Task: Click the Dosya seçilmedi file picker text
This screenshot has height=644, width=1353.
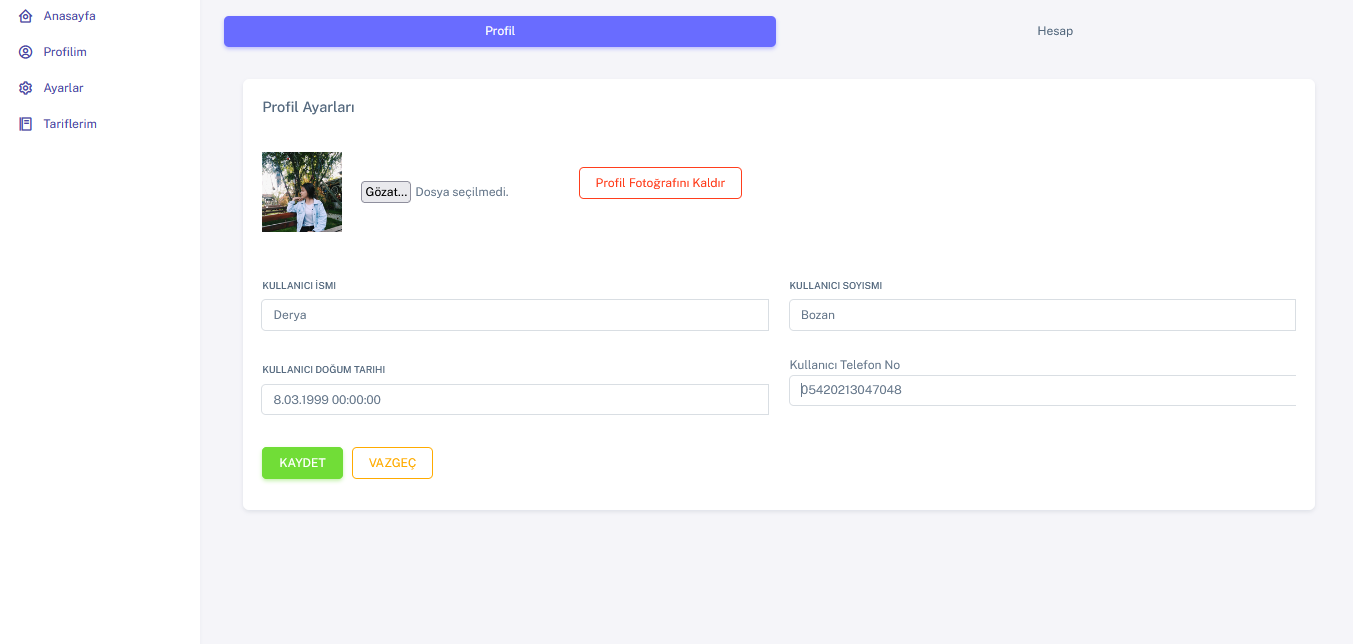Action: [462, 191]
